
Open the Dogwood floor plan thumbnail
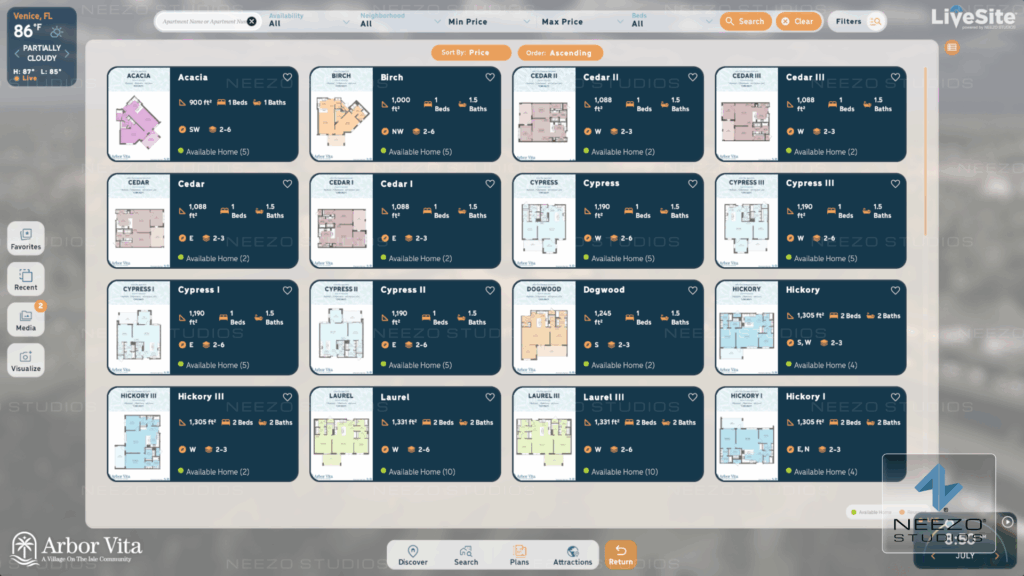tap(544, 327)
